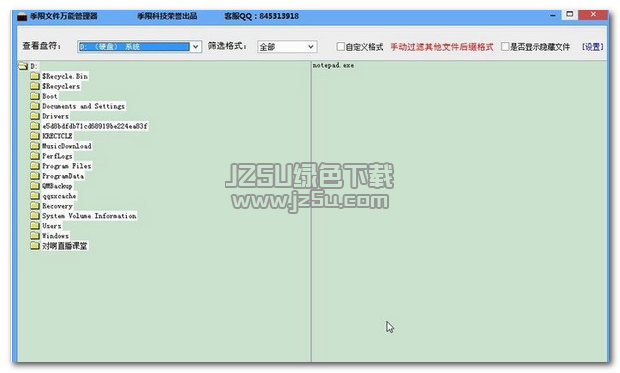Image resolution: width=620 pixels, height=373 pixels.
Task: Click the Users folder icon
Action: point(35,225)
